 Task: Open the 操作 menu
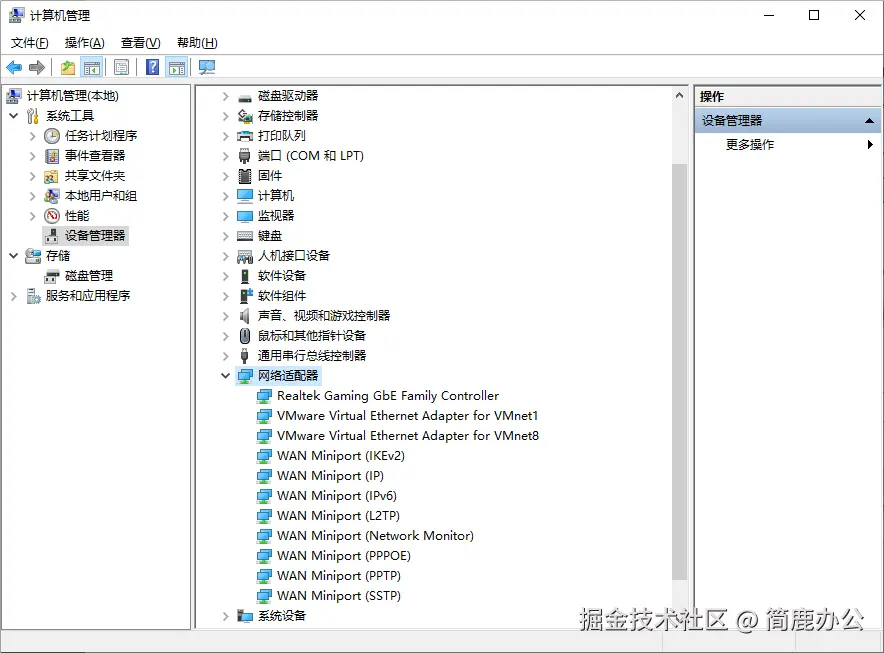pyautogui.click(x=84, y=43)
